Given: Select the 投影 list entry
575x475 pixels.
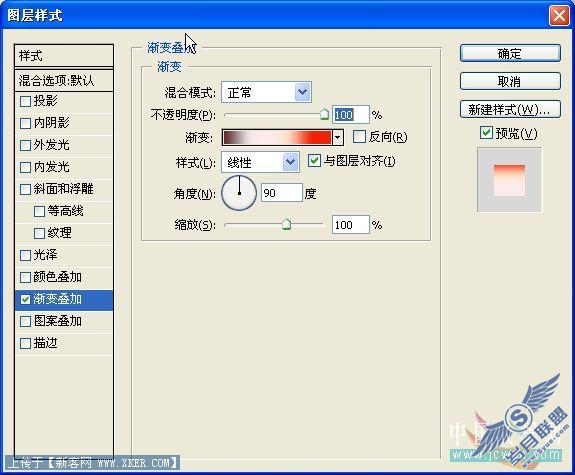Looking at the screenshot, I should 64,102.
